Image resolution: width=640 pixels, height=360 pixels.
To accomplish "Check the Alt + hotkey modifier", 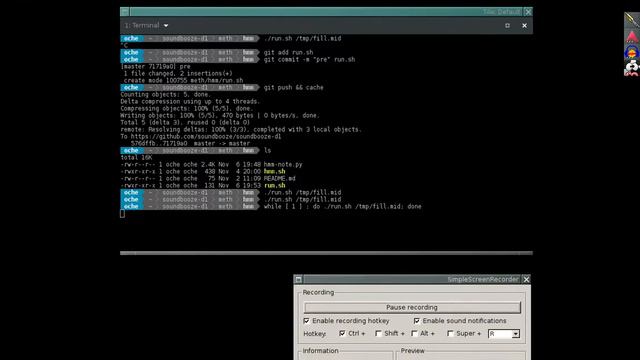I will 414,333.
